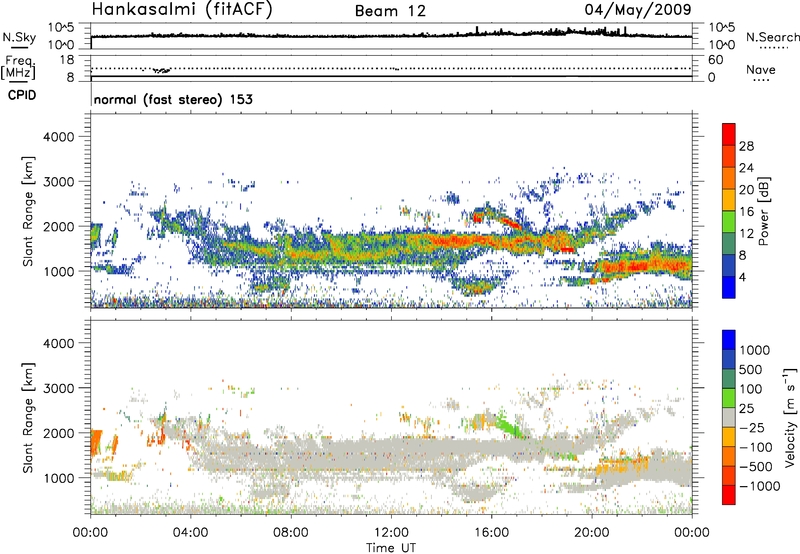Click the -500 value on the velocity colorbar
Screen dimensions: 800x554
tap(756, 467)
